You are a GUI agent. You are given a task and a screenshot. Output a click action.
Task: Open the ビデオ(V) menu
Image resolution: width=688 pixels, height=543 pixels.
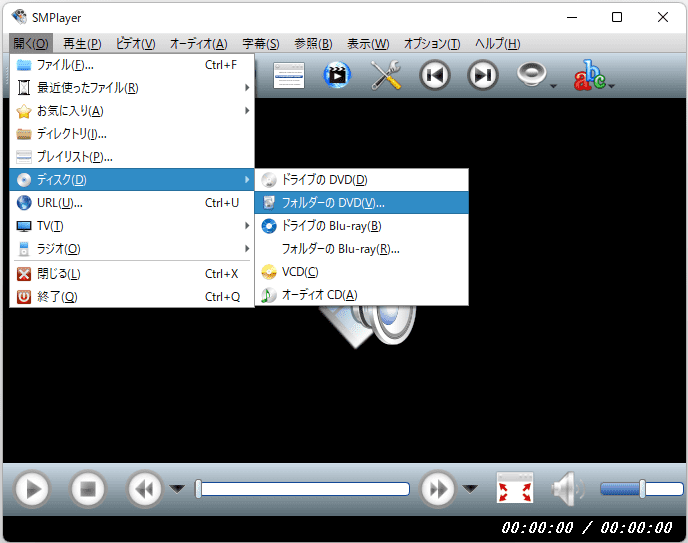tap(136, 44)
